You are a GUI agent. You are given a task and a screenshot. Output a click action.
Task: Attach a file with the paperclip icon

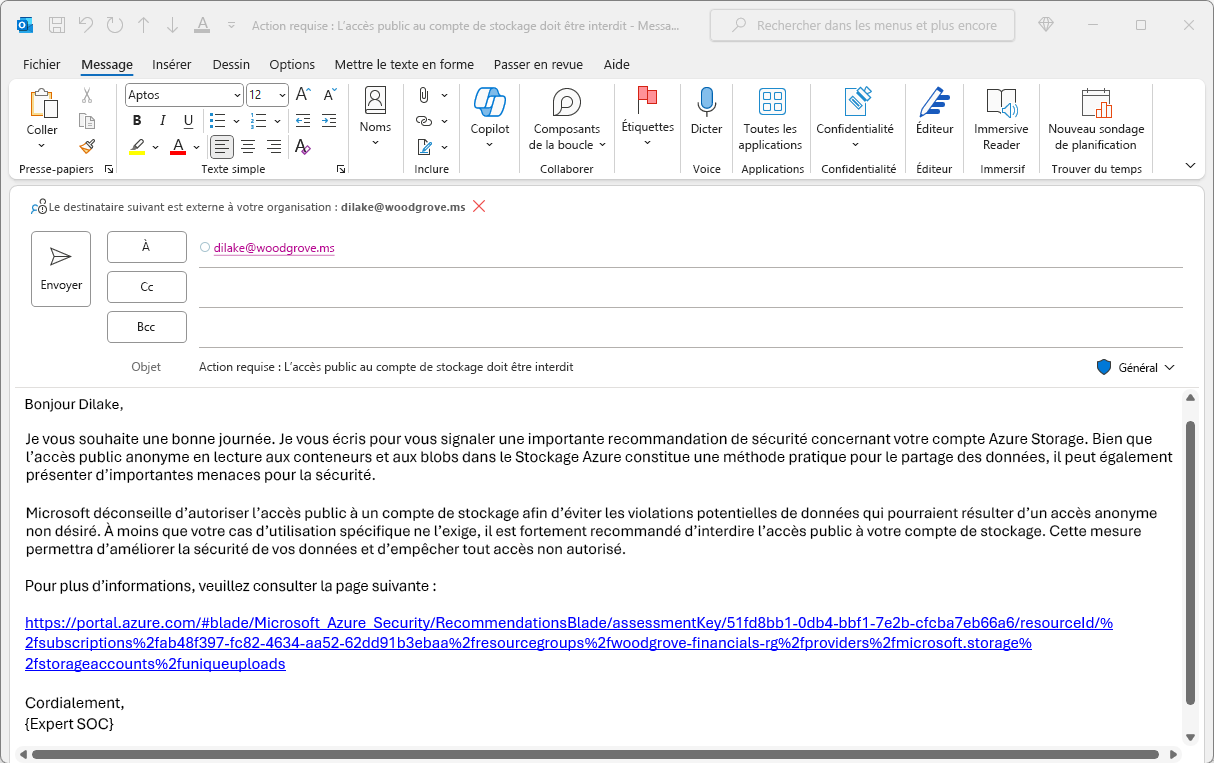pyautogui.click(x=424, y=95)
